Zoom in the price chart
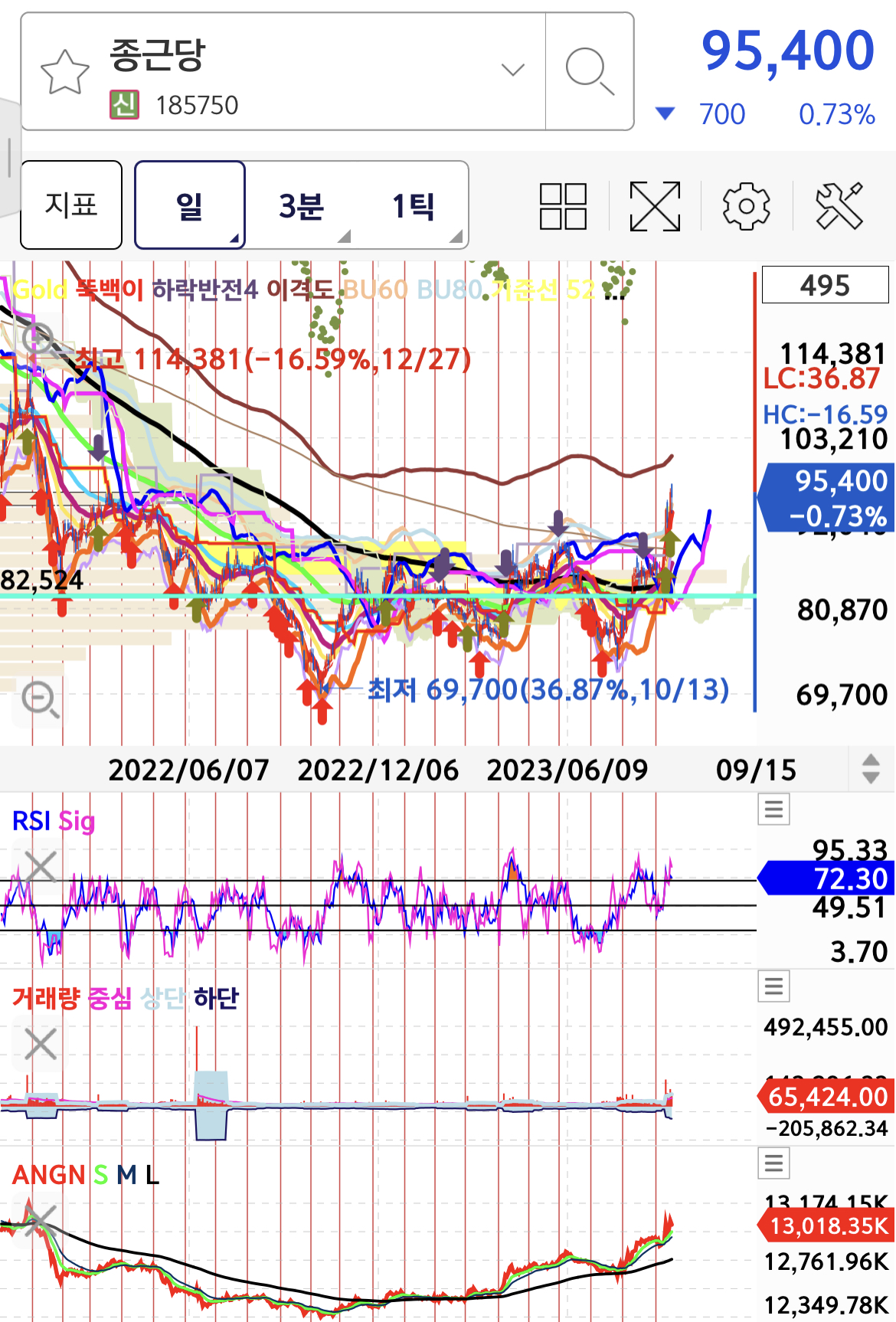Screen dimensions: 896x1322 [x=39, y=339]
